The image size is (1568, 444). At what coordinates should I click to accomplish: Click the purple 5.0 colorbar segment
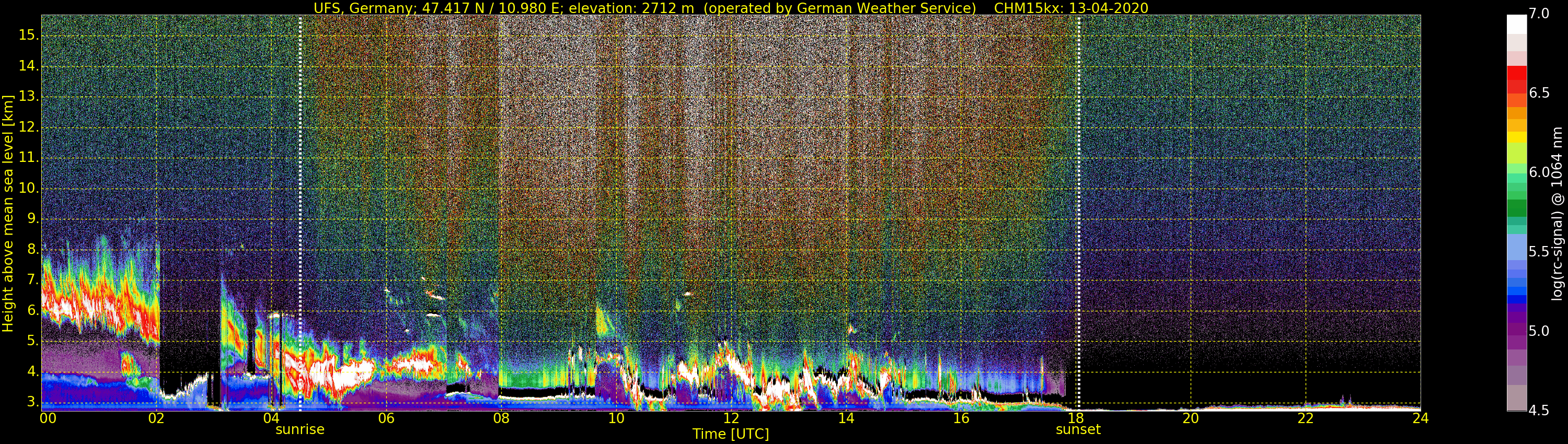(1516, 330)
